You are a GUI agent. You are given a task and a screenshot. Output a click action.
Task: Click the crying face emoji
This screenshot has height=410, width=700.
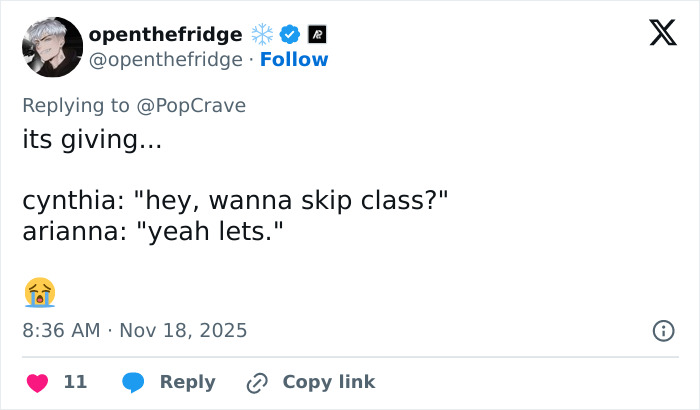click(39, 292)
